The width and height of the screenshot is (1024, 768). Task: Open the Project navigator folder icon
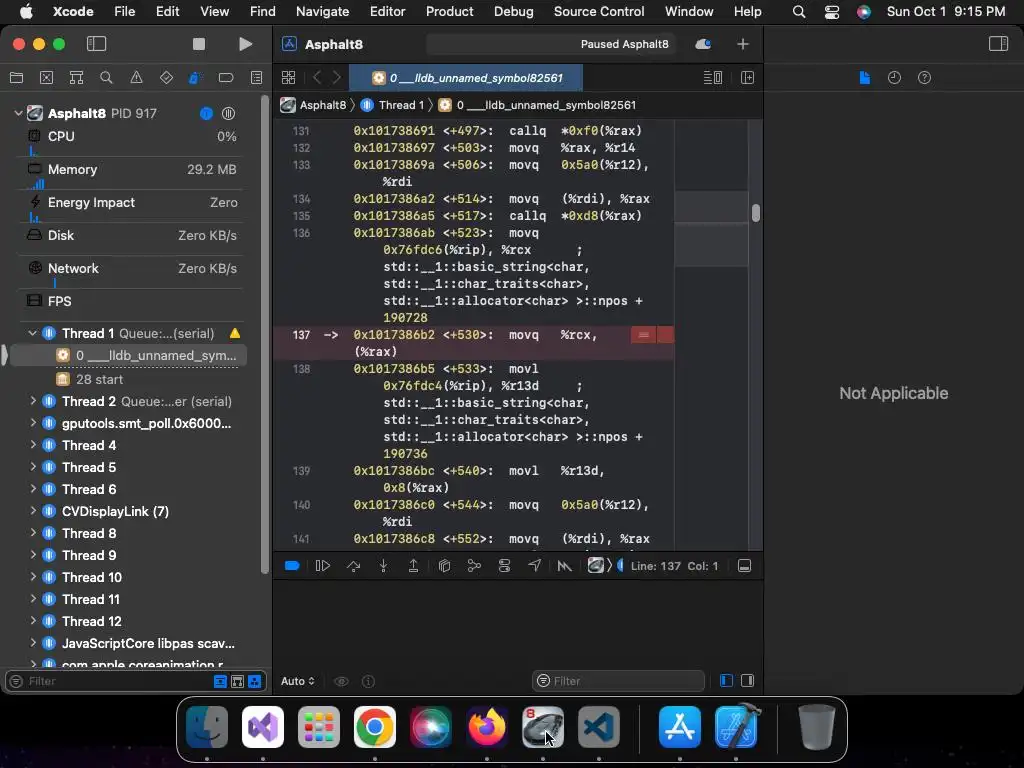tap(16, 78)
